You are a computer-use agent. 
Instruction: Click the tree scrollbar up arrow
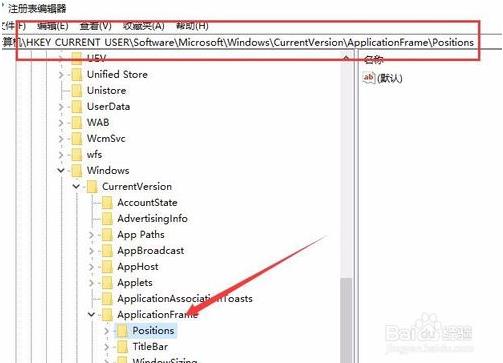346,59
